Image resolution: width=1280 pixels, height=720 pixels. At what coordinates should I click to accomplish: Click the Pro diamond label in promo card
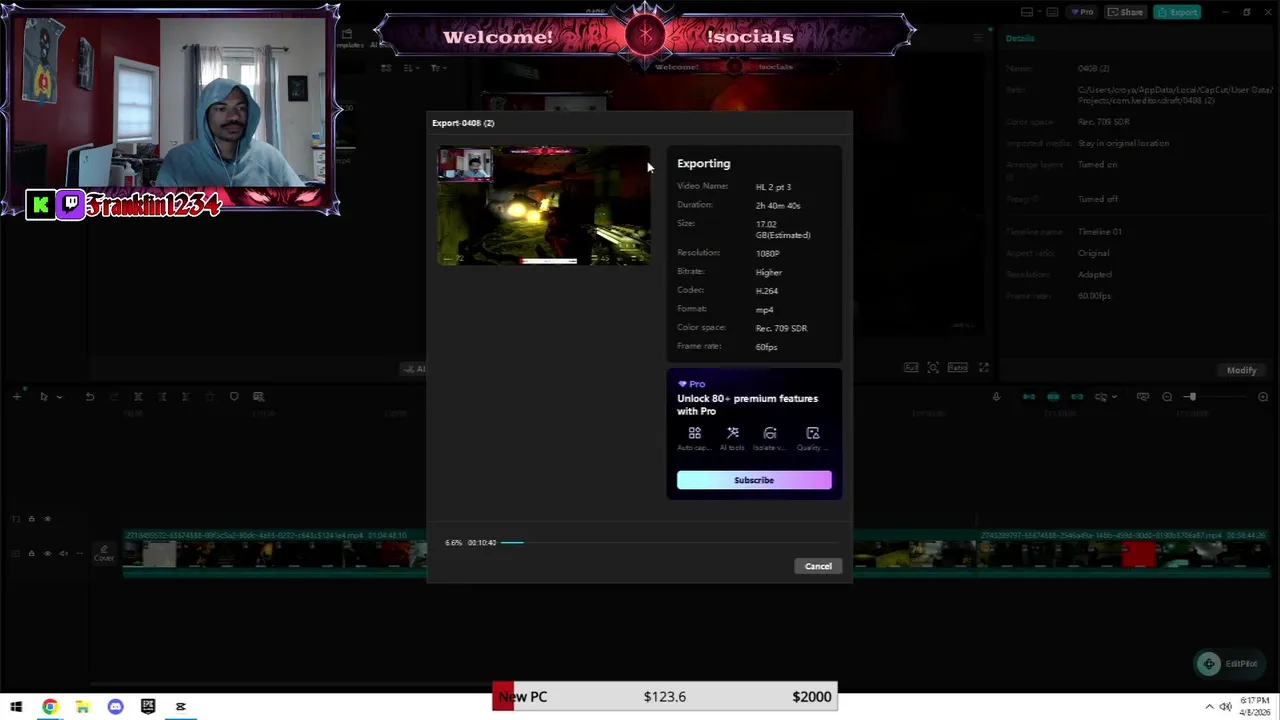(x=691, y=384)
